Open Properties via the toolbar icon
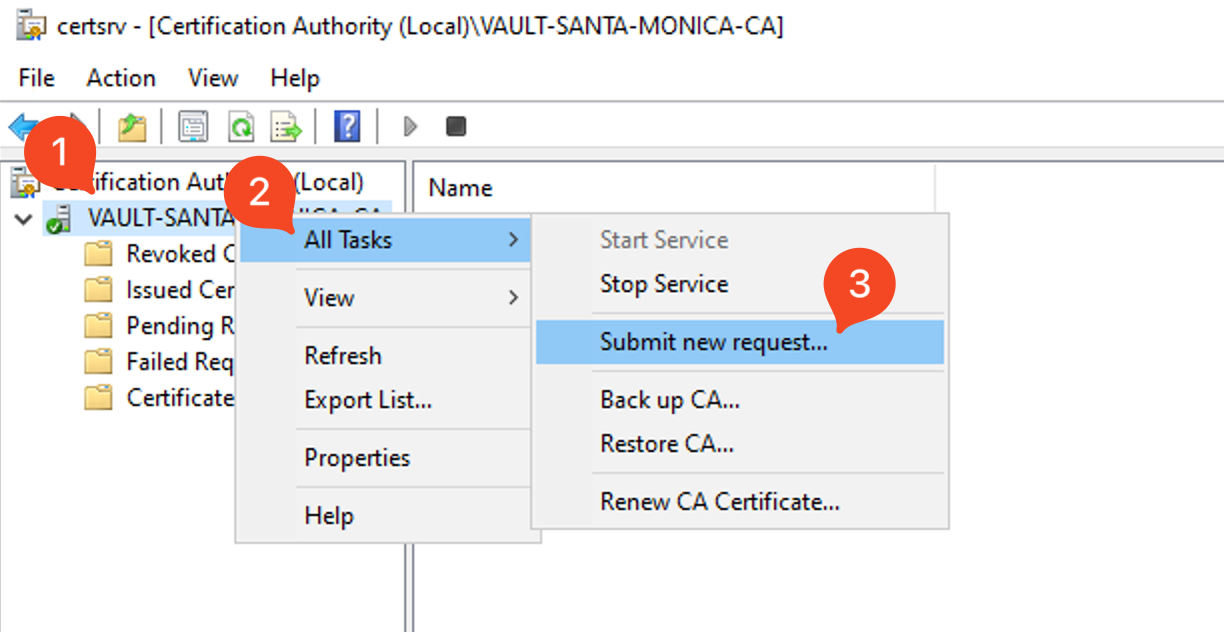Viewport: 1224px width, 632px height. click(x=193, y=127)
